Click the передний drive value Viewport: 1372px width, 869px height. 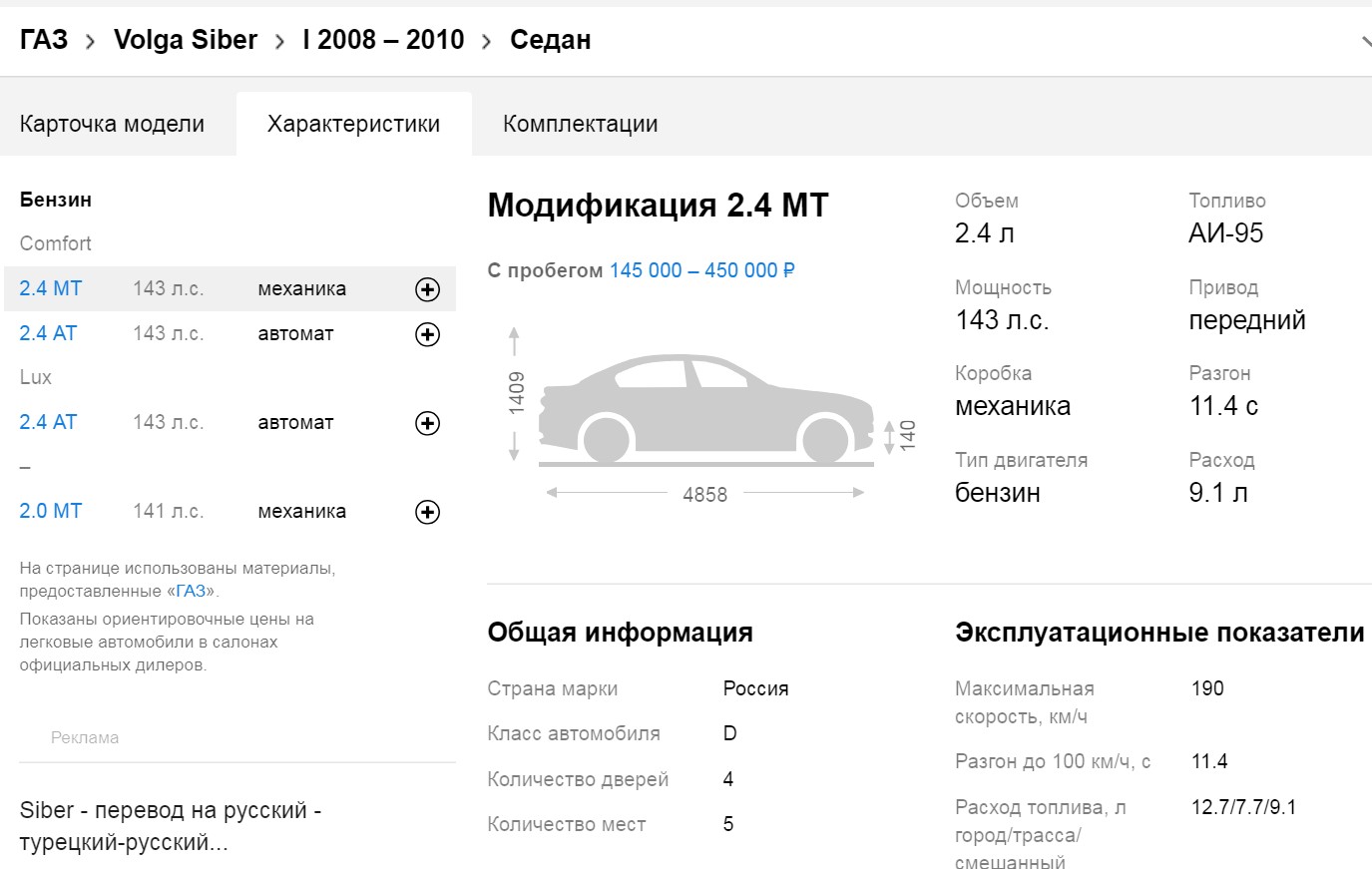pyautogui.click(x=1247, y=320)
